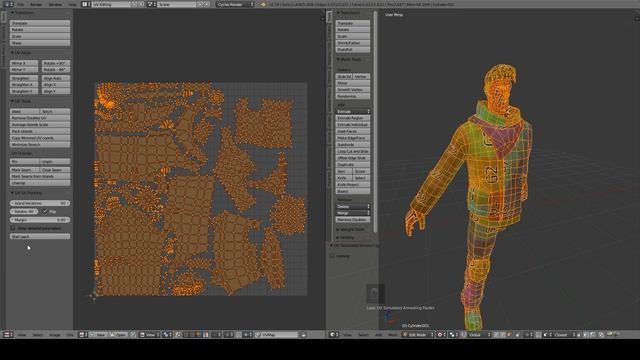
Task: Open the Cycles Render engine dropdown
Action: pos(235,4)
